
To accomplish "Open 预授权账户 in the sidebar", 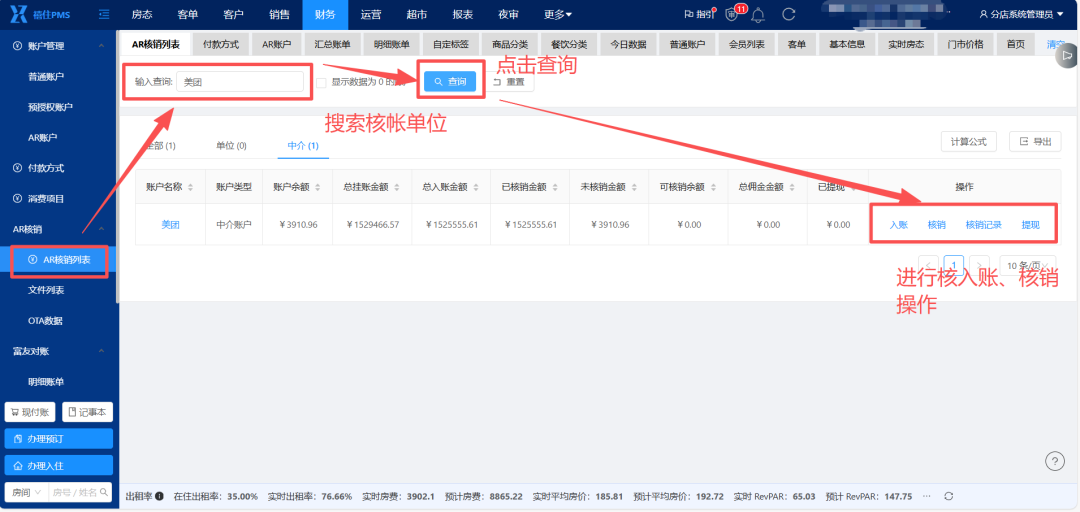I will click(50, 107).
